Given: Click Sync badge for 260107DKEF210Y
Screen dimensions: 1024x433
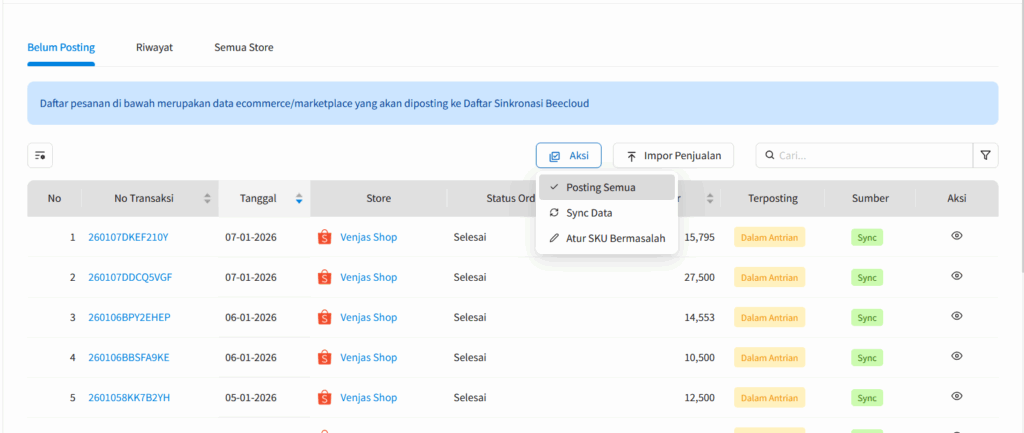Looking at the screenshot, I should pos(867,237).
